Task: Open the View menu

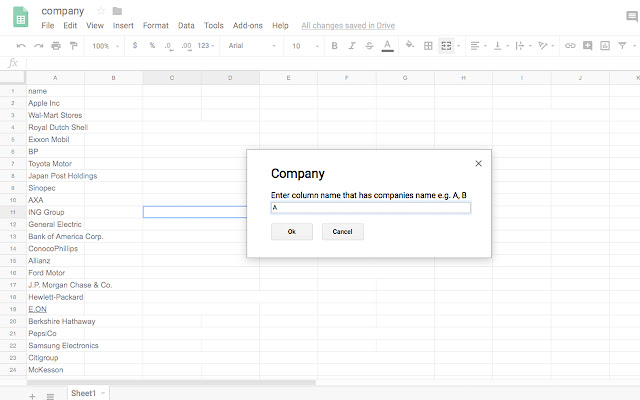Action: click(95, 26)
